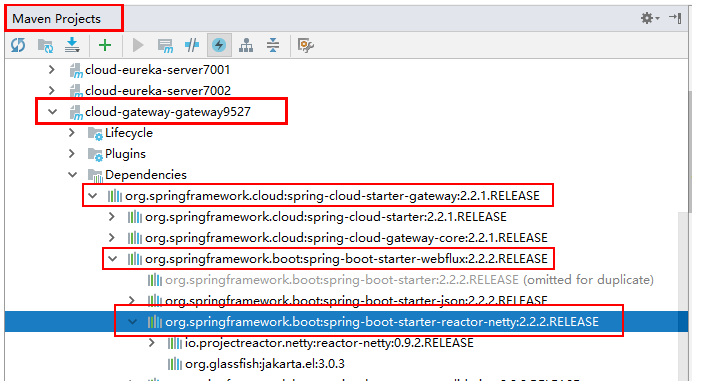Select org.glassfish:jakarta.el:3.0.3 row
Viewport: 713px width, 381px height.
(265, 364)
